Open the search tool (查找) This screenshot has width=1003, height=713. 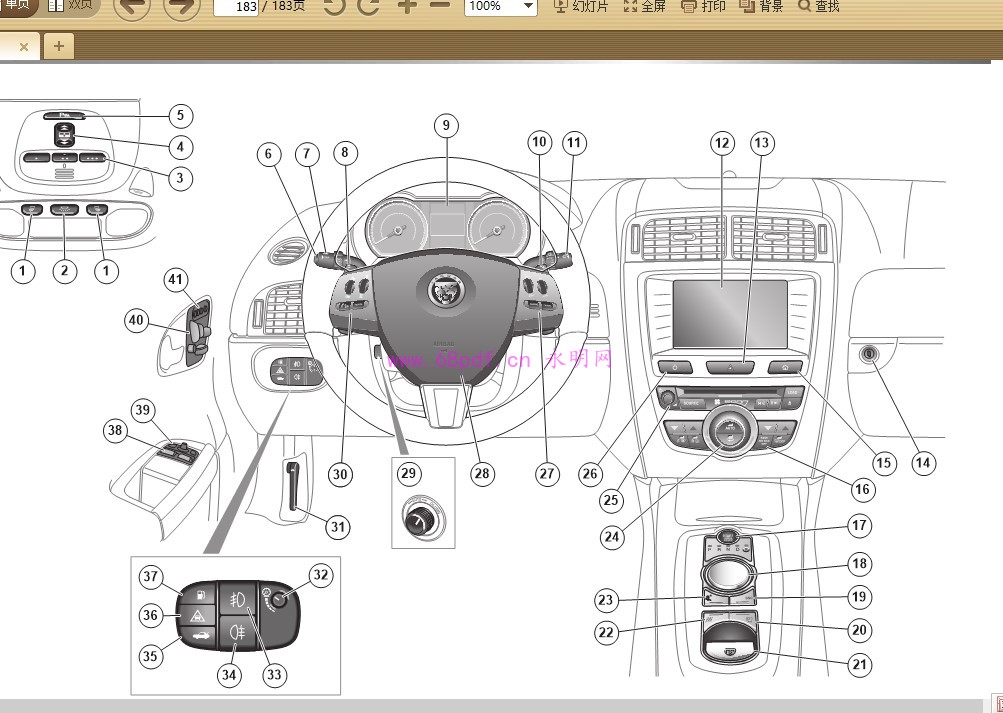(819, 6)
